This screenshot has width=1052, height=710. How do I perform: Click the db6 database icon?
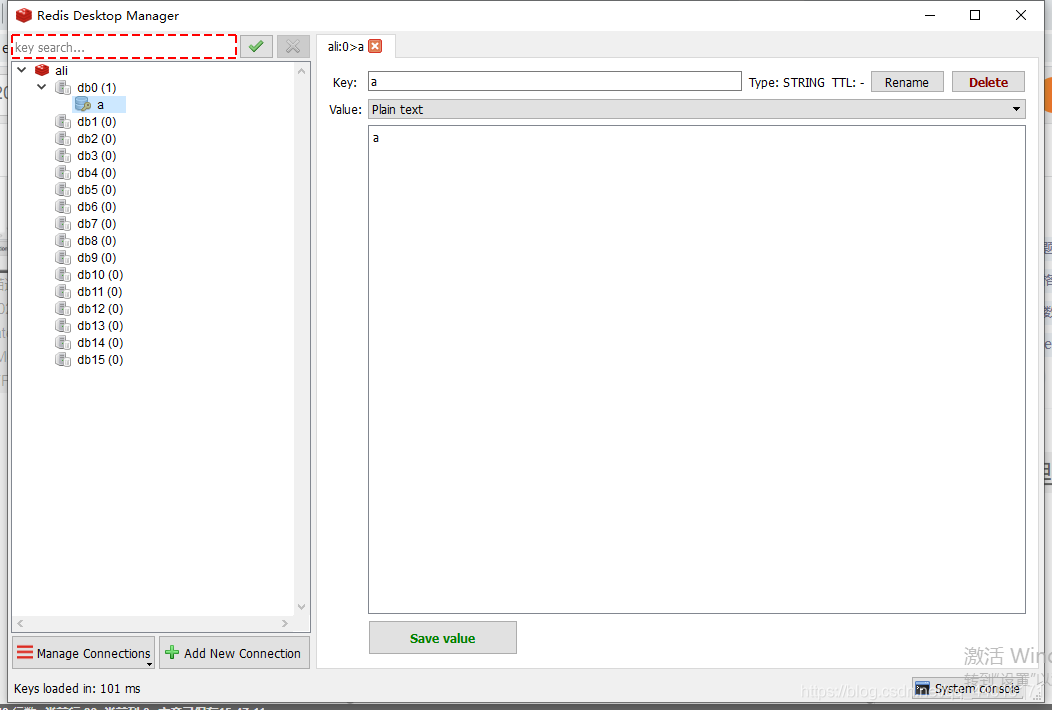tap(63, 207)
